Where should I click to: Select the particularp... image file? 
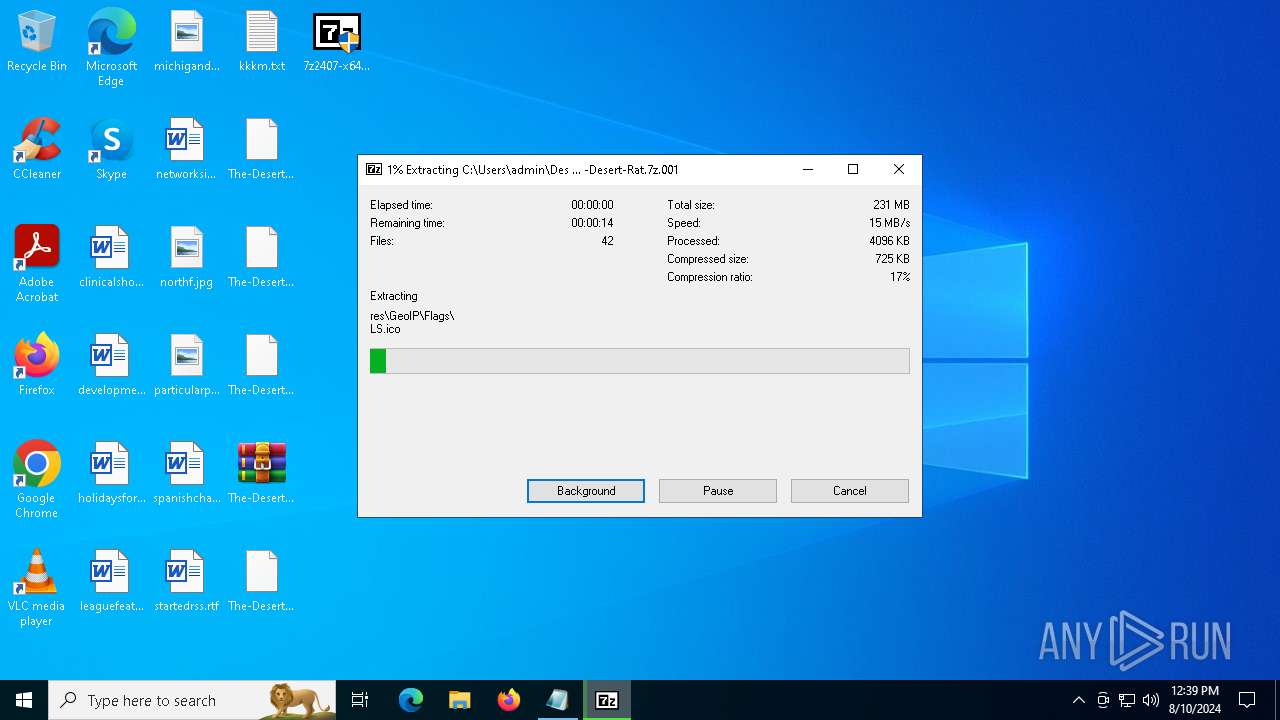[186, 366]
